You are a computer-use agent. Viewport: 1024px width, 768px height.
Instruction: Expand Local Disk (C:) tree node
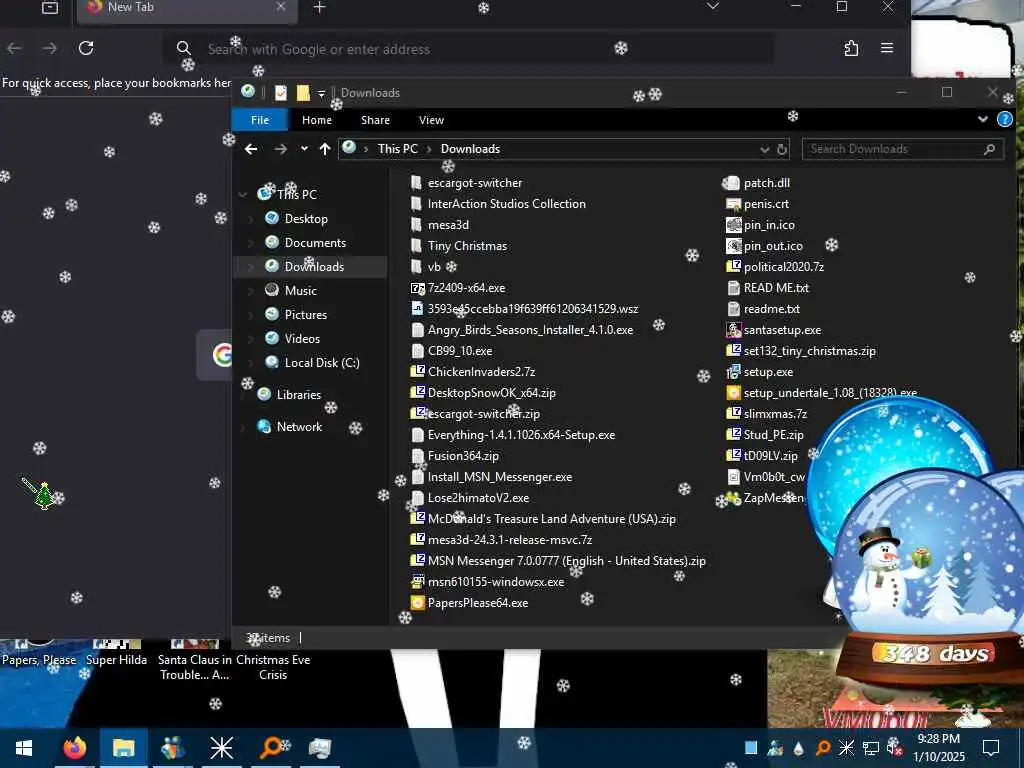click(251, 363)
